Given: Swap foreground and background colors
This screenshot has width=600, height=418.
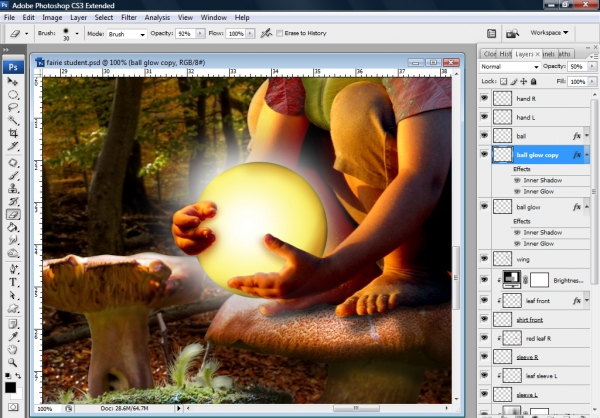Looking at the screenshot, I should [18, 376].
